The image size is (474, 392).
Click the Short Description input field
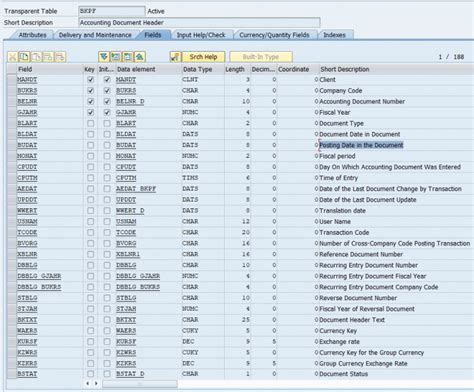tap(199, 23)
